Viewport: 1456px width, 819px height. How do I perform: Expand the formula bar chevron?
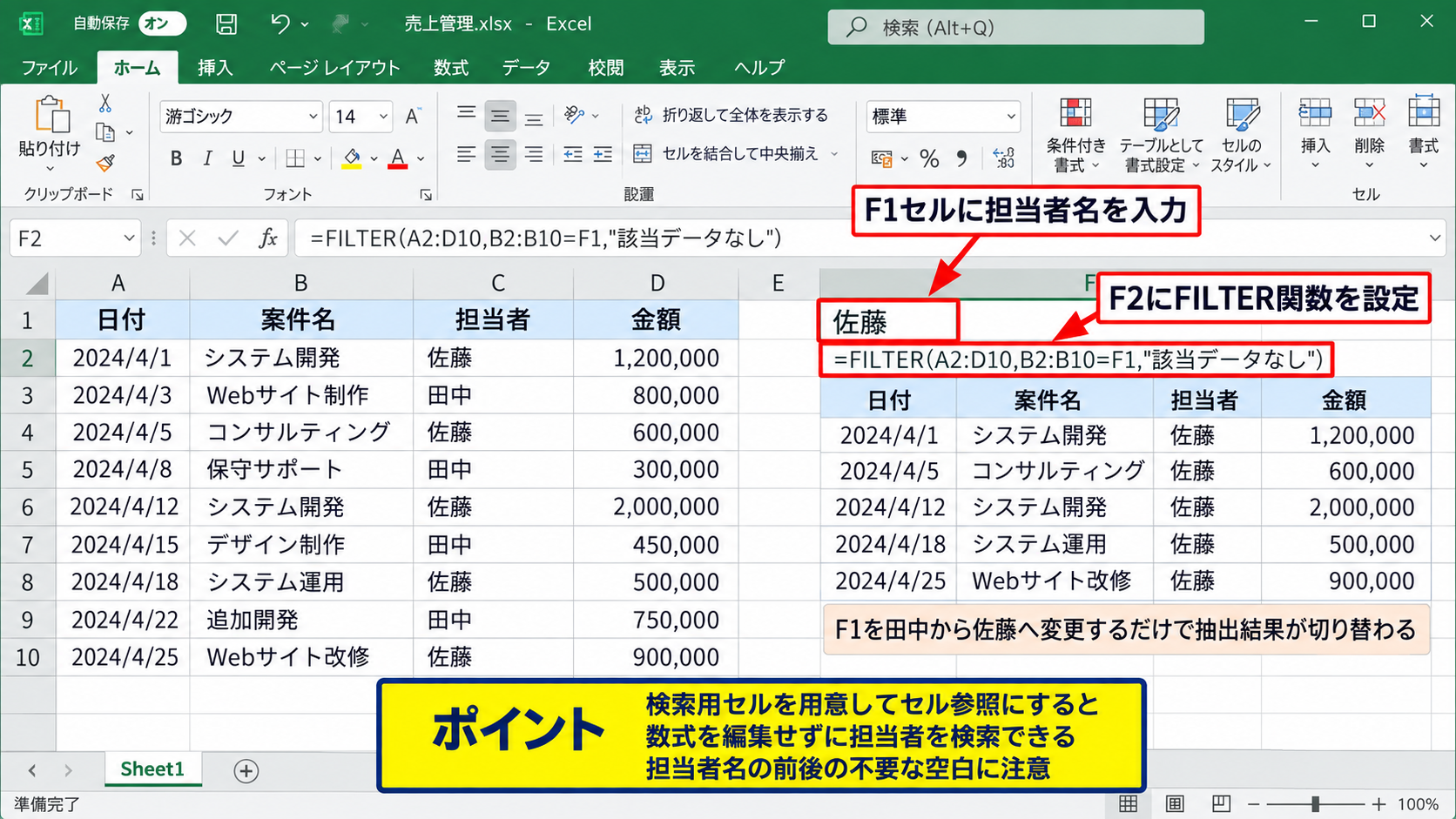1435,238
